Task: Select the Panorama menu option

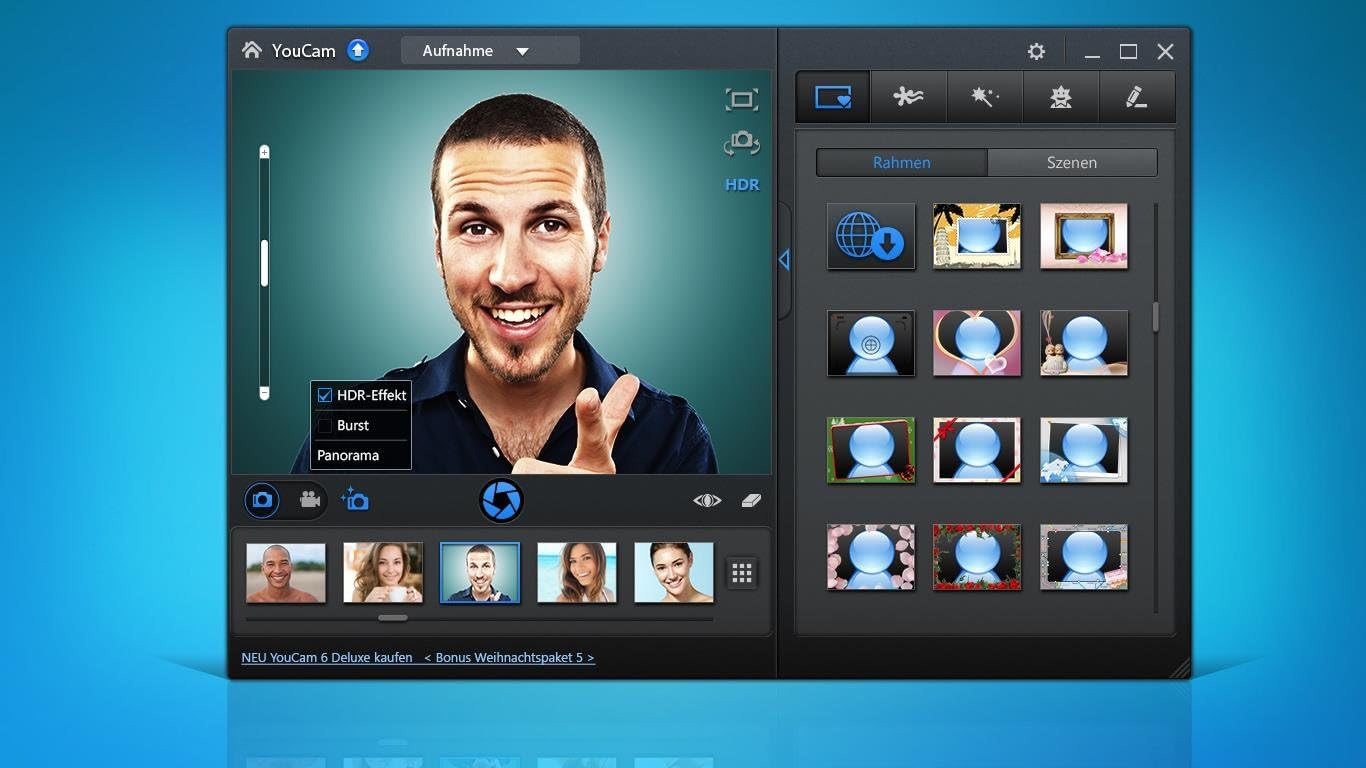Action: coord(348,455)
